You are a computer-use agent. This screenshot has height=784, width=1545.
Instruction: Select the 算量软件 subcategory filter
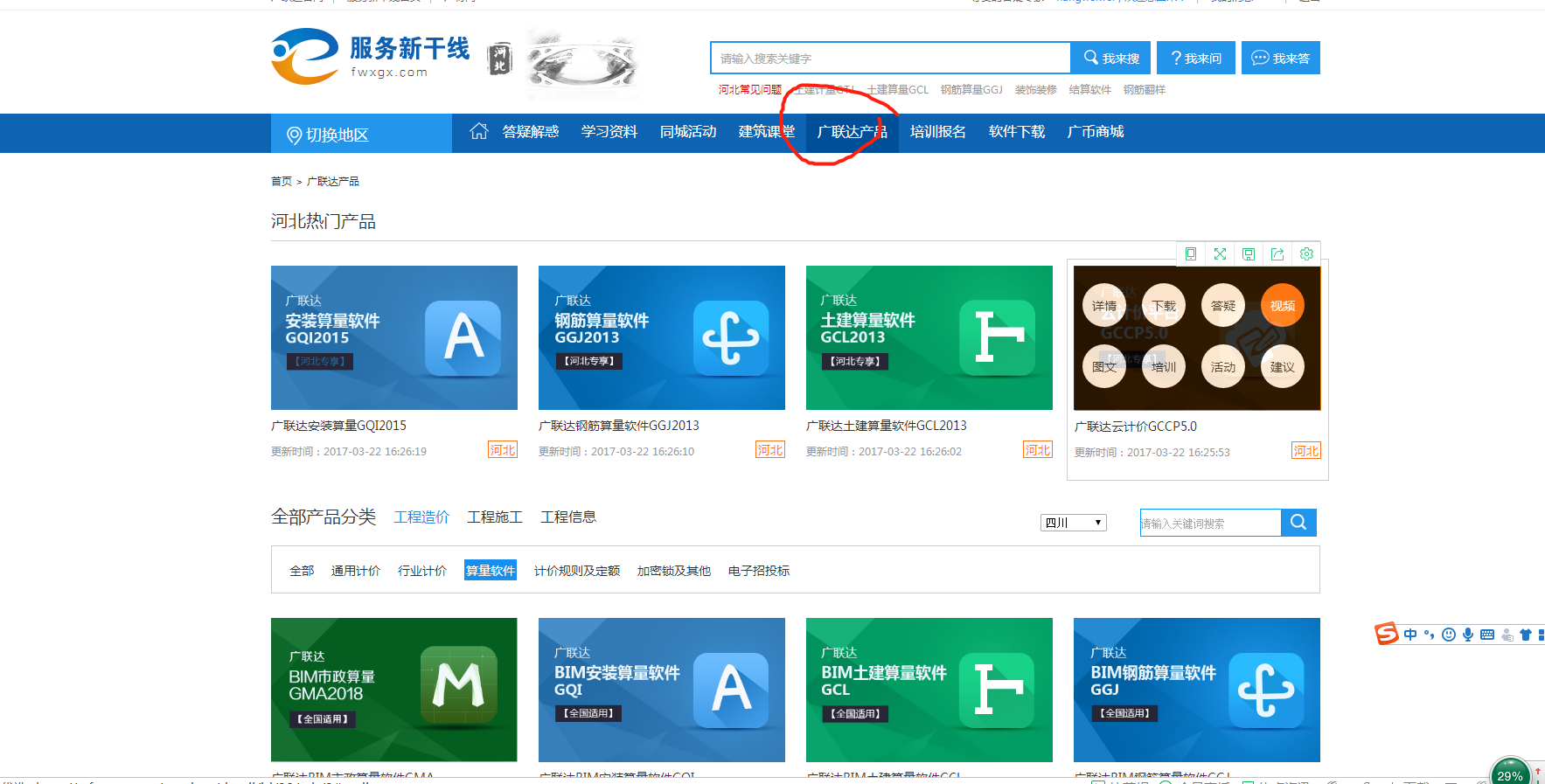tap(491, 570)
